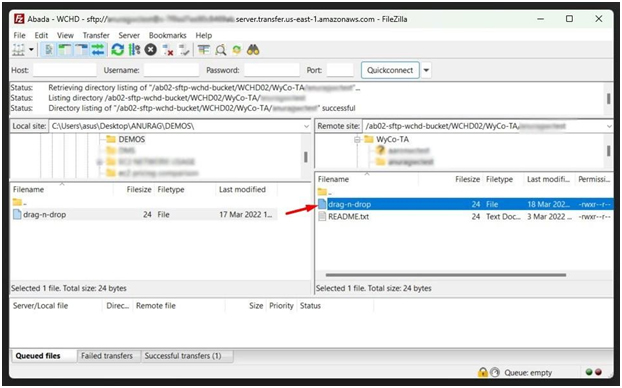This screenshot has width=622, height=388.
Task: Open the View menu
Action: pos(65,35)
